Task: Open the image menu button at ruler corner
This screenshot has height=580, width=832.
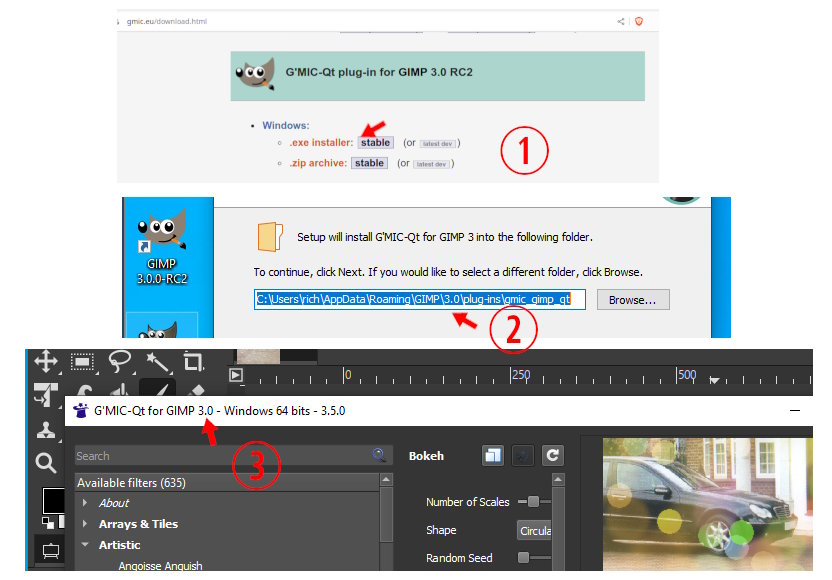Action: (x=236, y=375)
